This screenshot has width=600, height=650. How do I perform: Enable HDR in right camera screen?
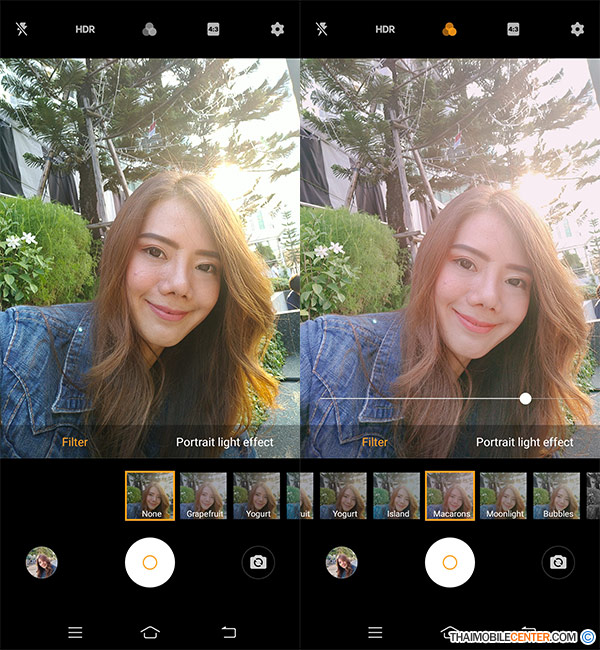(x=385, y=29)
